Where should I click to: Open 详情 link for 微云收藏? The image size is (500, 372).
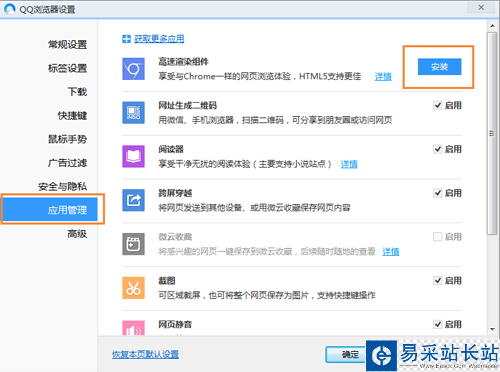point(391,251)
